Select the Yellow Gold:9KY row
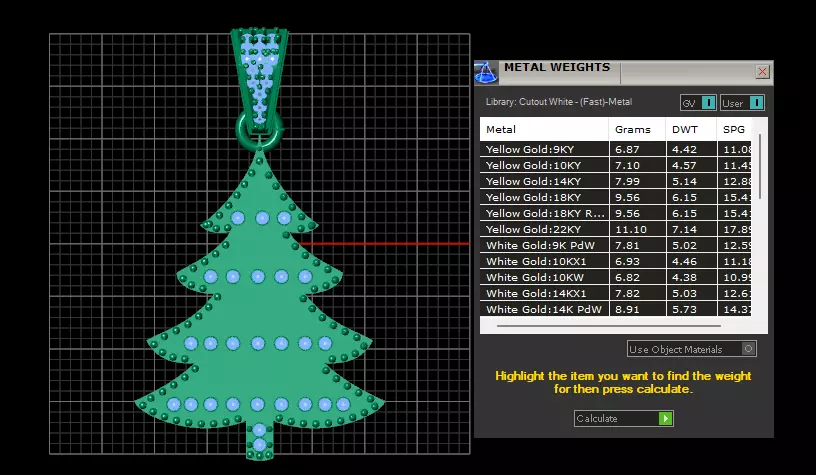The height and width of the screenshot is (475, 816). click(x=615, y=149)
